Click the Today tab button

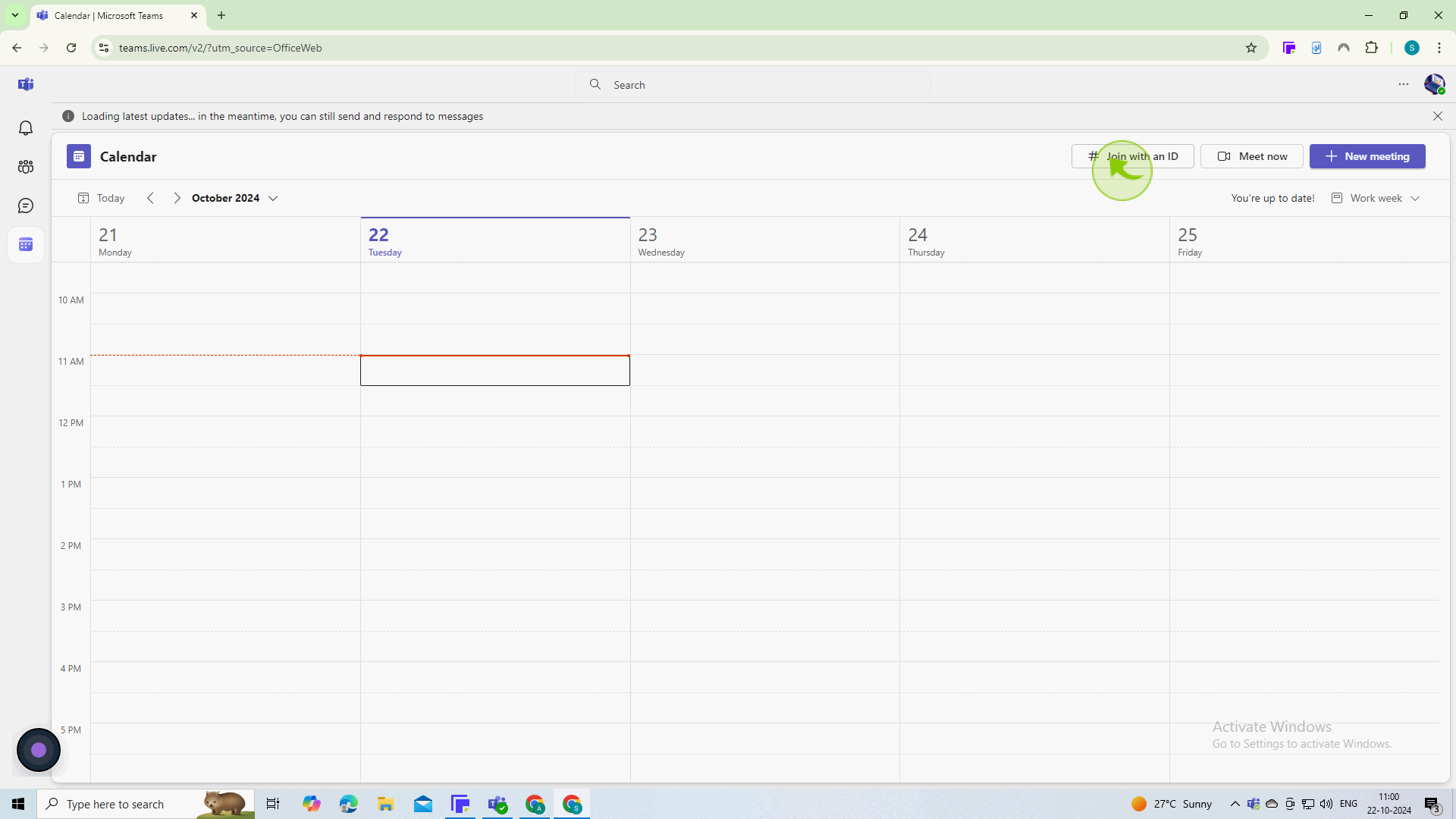point(100,198)
